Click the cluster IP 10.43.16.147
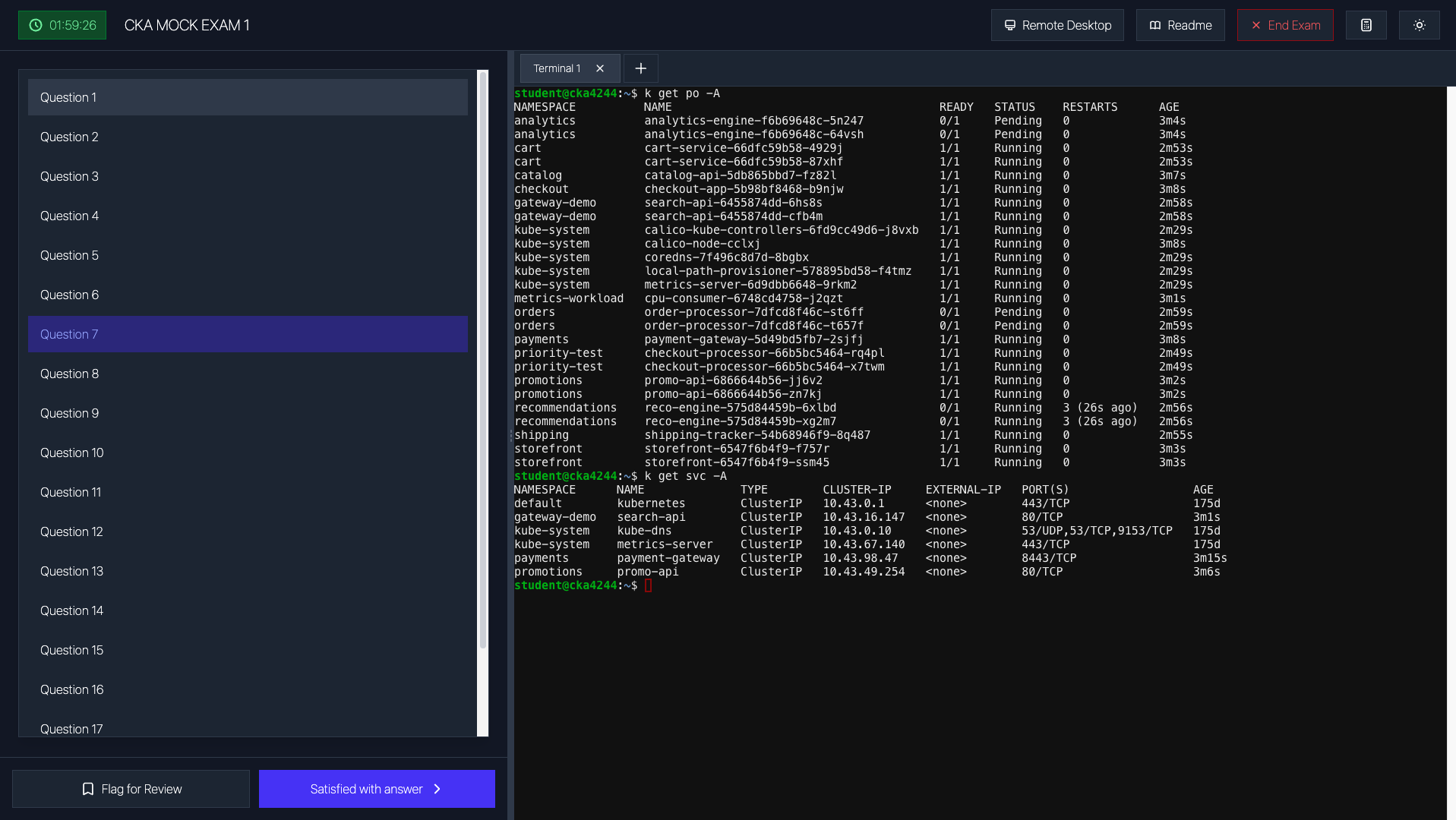 864,517
